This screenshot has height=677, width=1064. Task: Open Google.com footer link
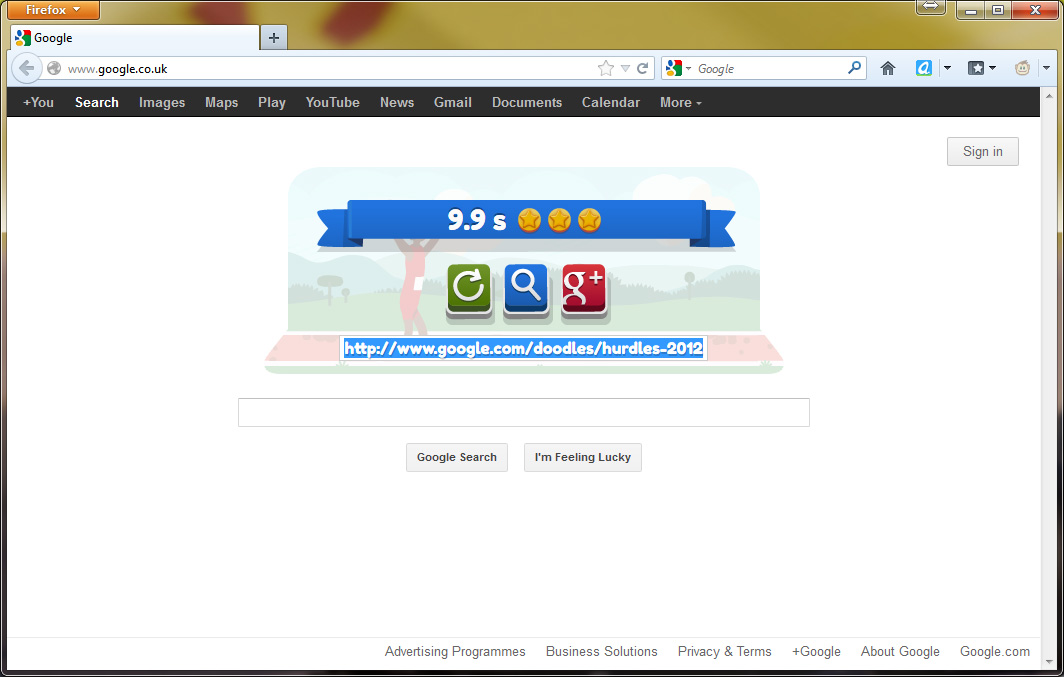tap(994, 651)
